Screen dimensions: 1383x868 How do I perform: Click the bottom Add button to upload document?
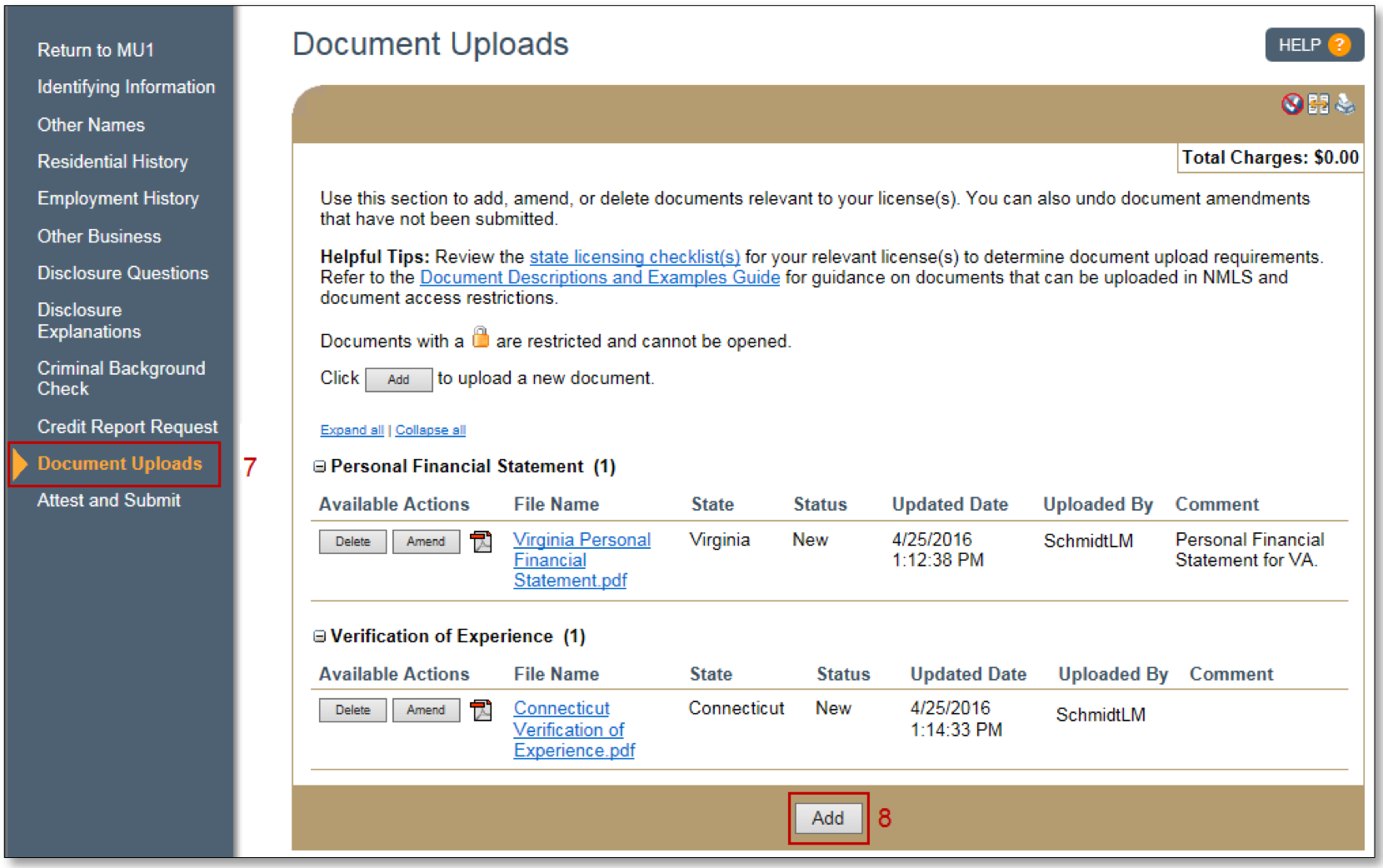click(828, 818)
